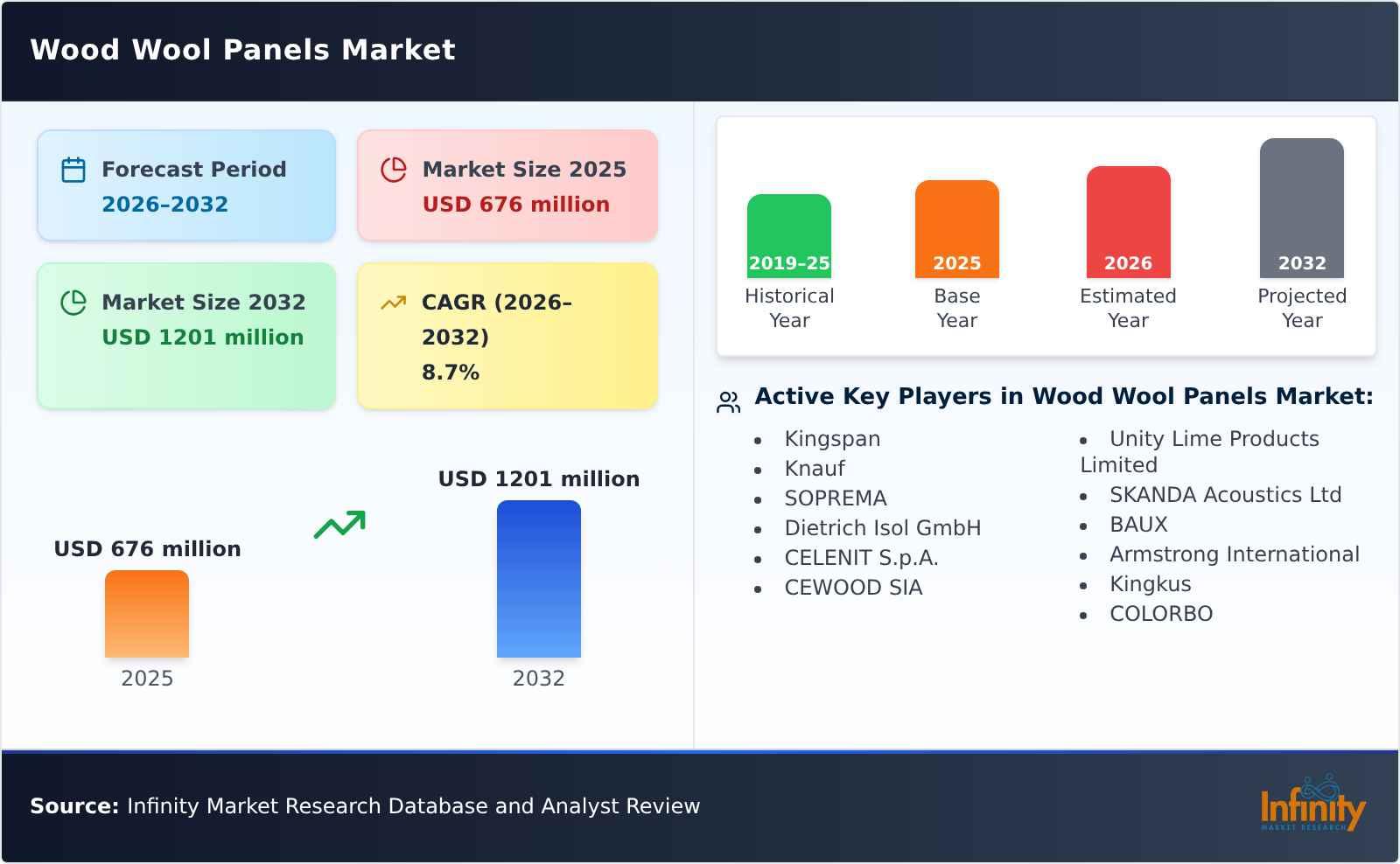Click the SKANDA Acoustics Ltd entry
The width and height of the screenshot is (1400, 864).
(x=1225, y=494)
